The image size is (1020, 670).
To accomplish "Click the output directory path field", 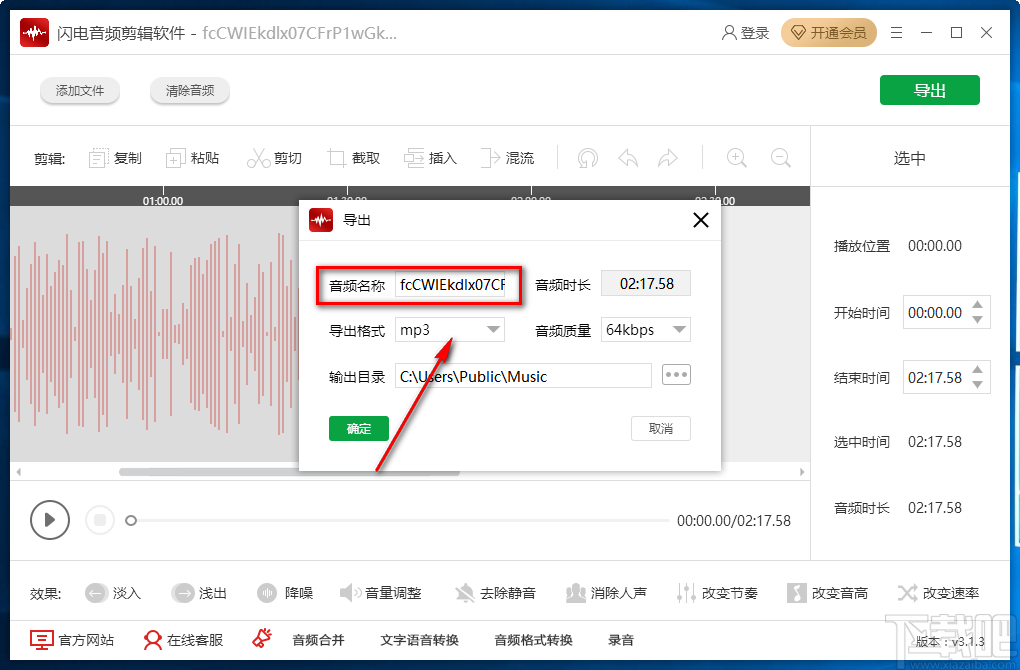I will click(524, 376).
